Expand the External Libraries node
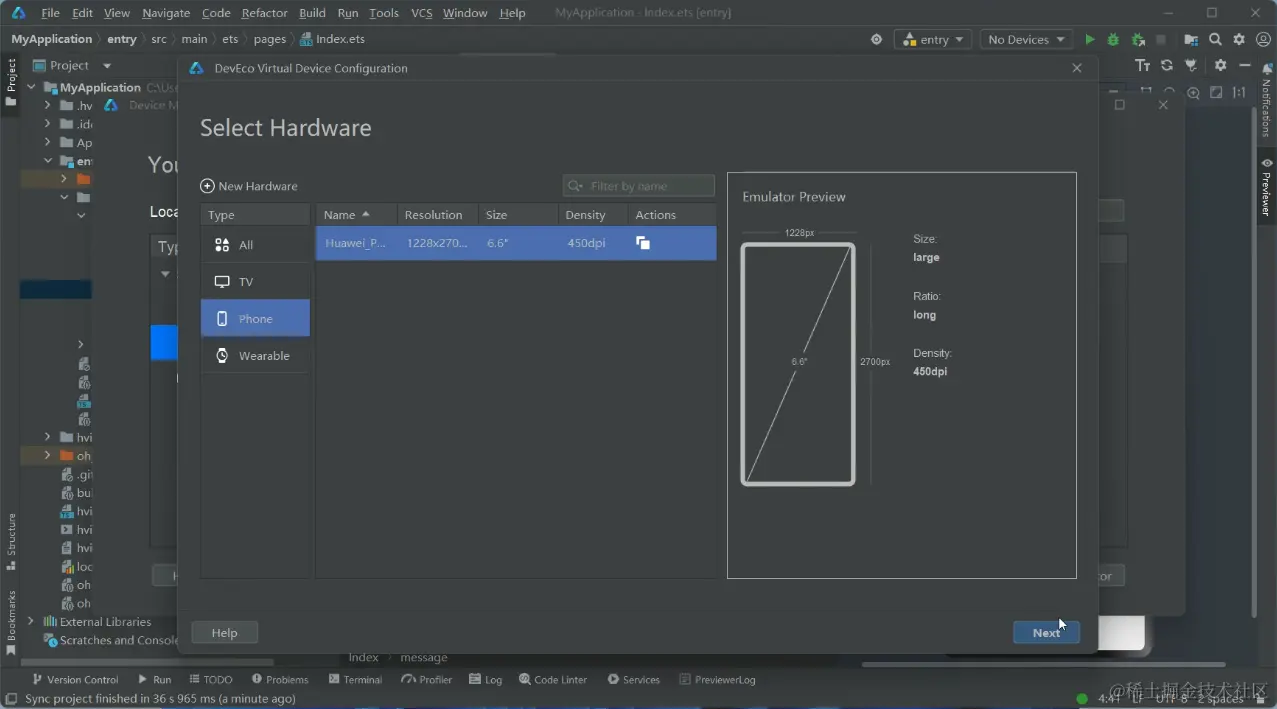The height and width of the screenshot is (709, 1277). click(x=31, y=622)
